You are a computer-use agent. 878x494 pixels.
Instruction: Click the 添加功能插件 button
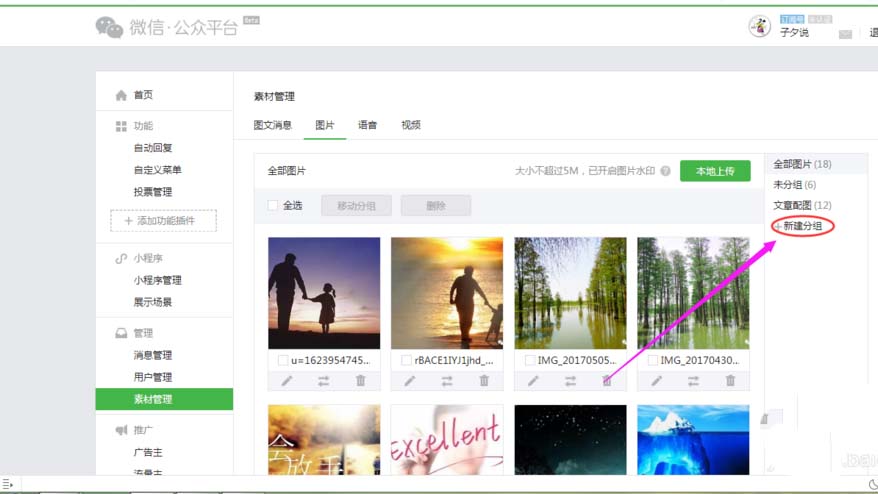pyautogui.click(x=164, y=221)
